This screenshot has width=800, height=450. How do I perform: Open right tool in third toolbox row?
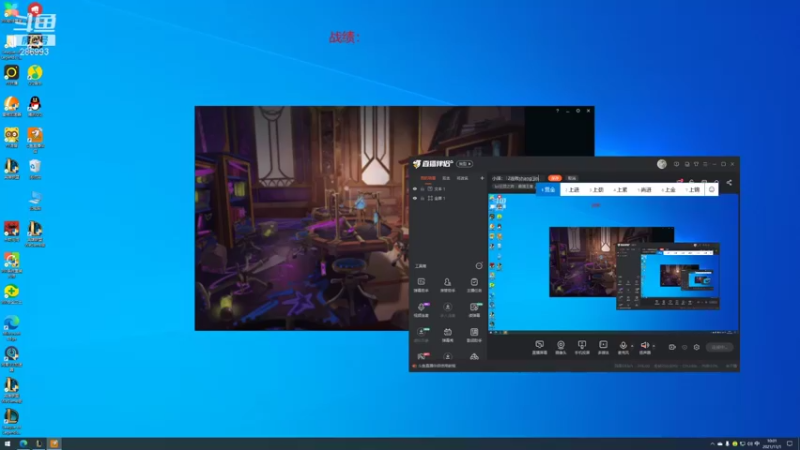pyautogui.click(x=474, y=335)
